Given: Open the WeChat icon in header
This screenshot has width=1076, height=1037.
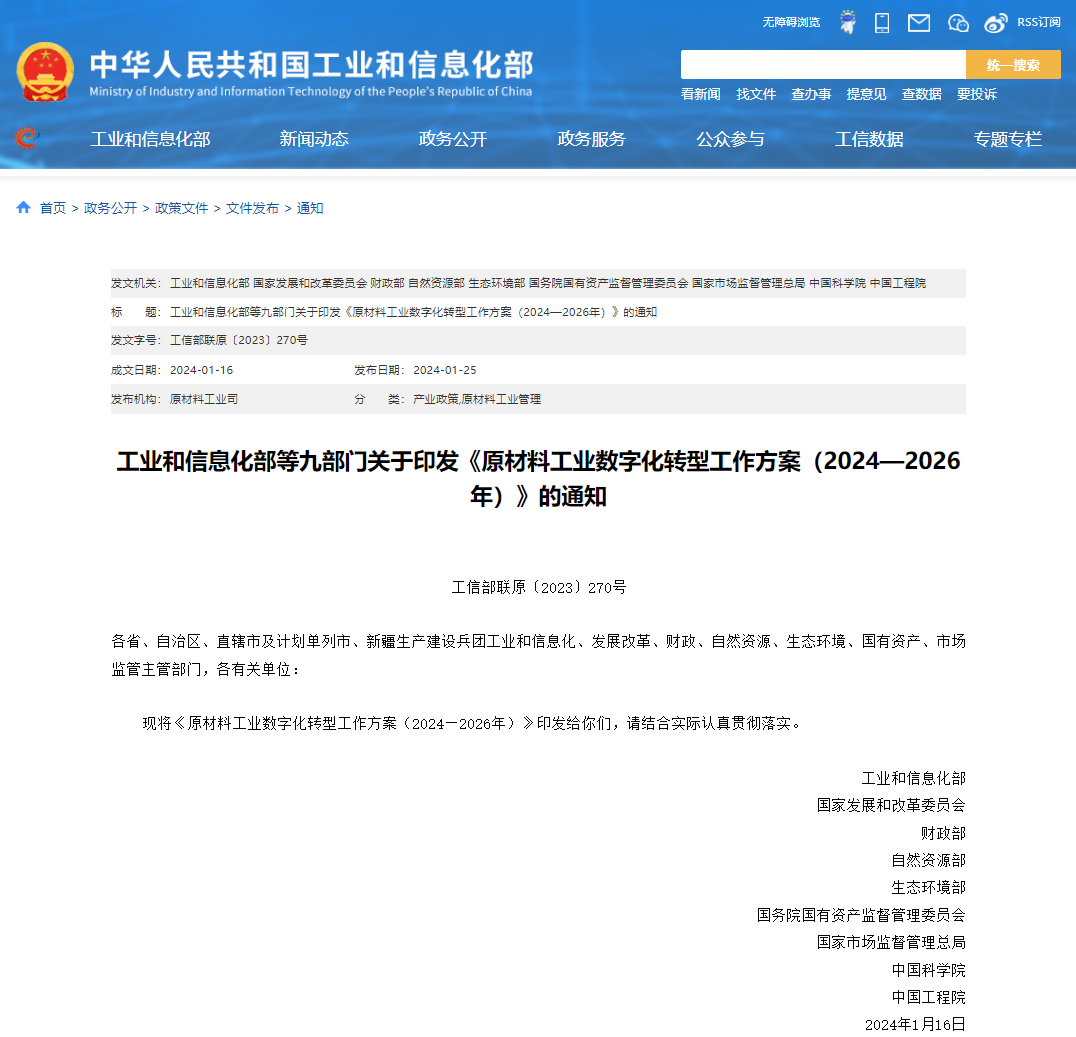Looking at the screenshot, I should click(958, 22).
